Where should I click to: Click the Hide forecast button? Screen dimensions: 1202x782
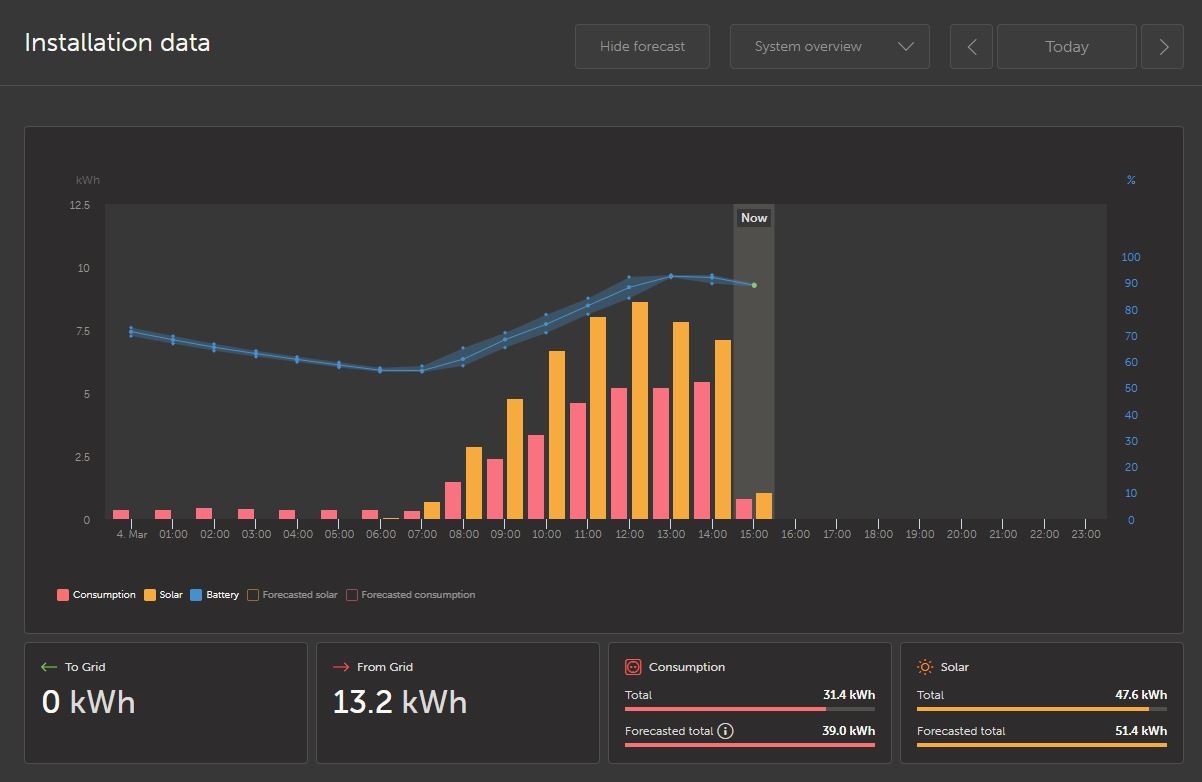click(x=642, y=47)
